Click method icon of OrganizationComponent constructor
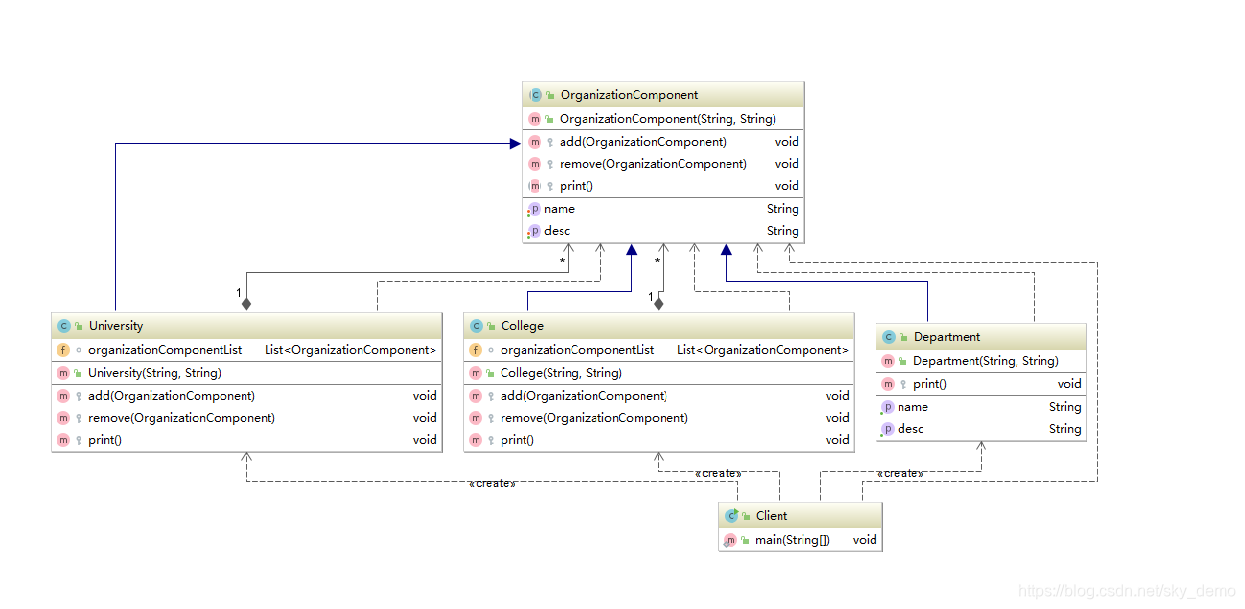 pos(535,119)
